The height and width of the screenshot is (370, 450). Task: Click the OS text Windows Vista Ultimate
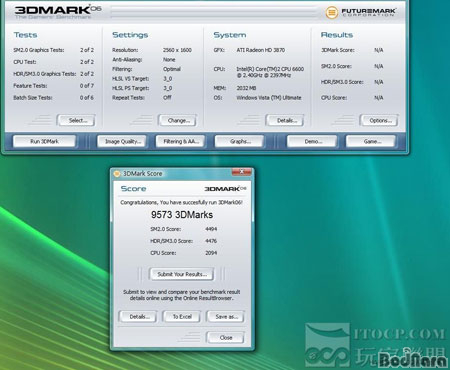click(x=269, y=98)
